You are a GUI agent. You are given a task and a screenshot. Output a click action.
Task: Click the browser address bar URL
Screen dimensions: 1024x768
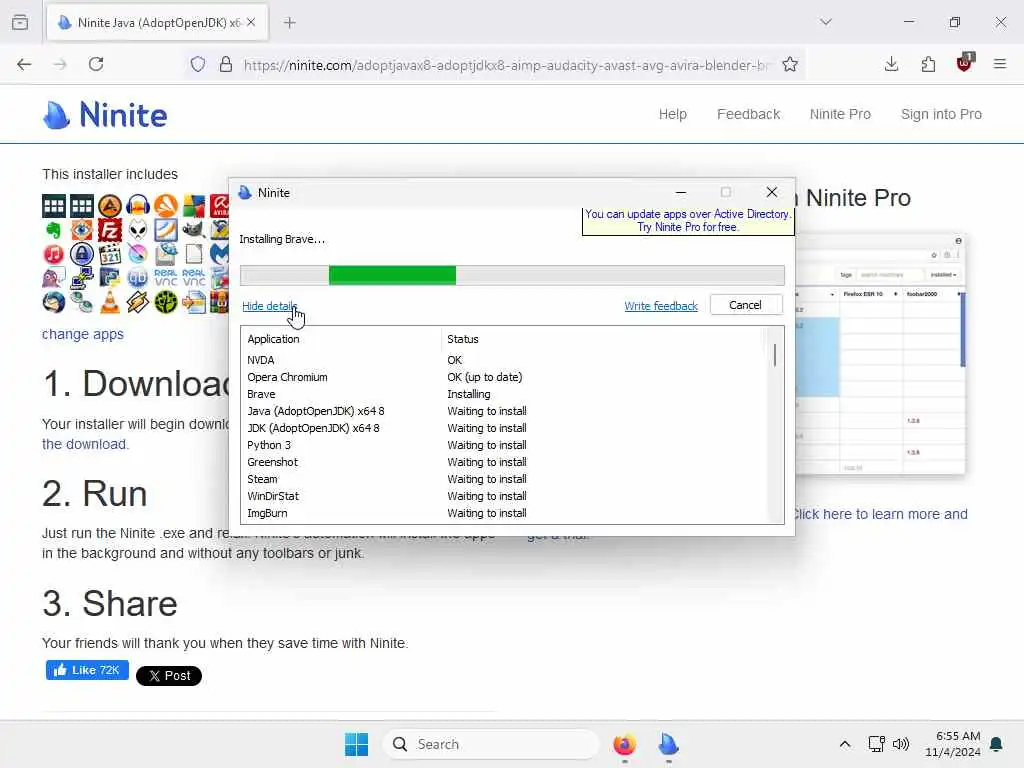coord(505,65)
